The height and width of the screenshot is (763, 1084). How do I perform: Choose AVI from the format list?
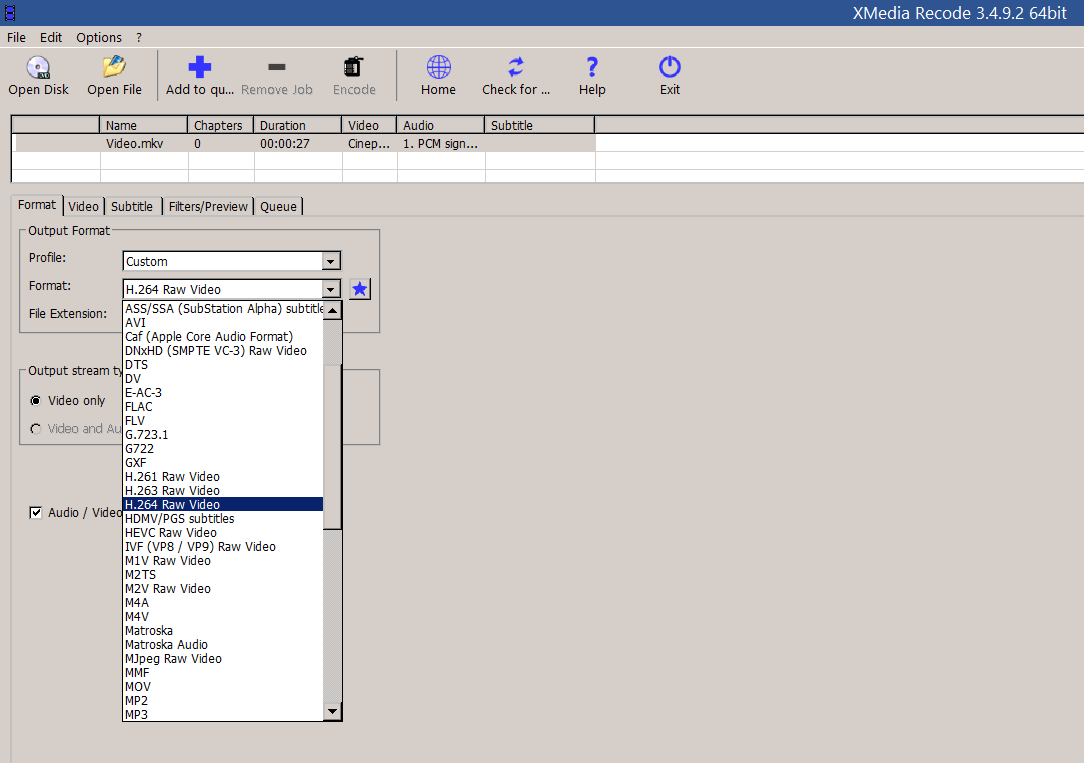(223, 323)
